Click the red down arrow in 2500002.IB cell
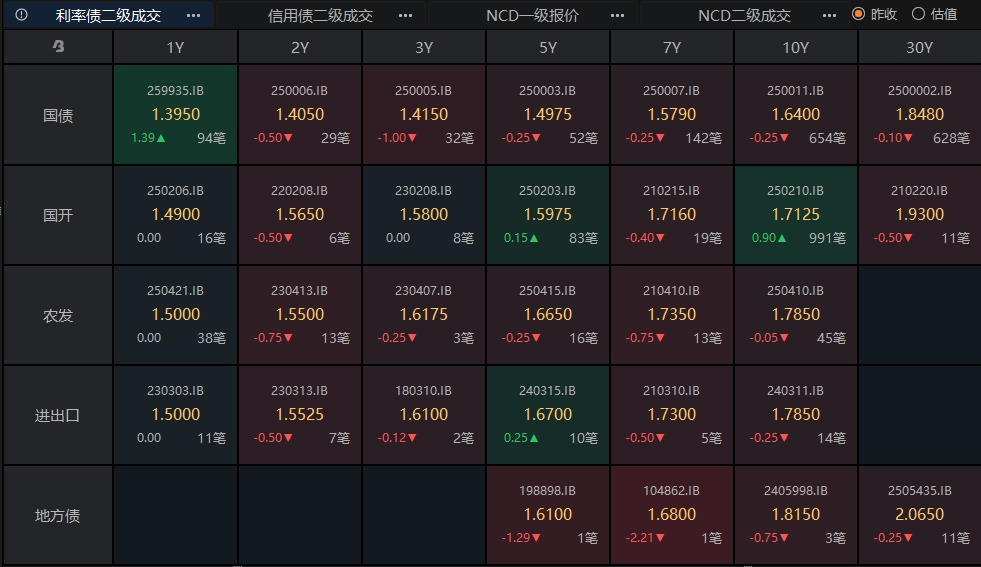Image resolution: width=981 pixels, height=567 pixels. 908,138
